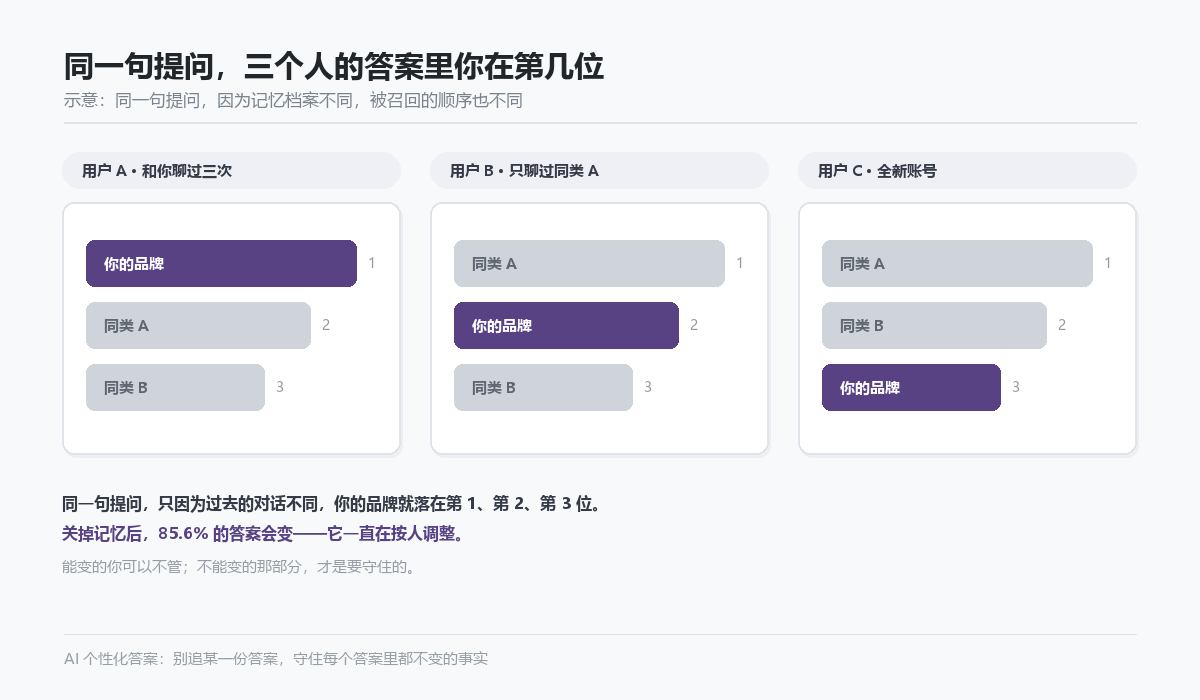Click the purple line starting with 关掉记忆后，85.6%

[x=265, y=534]
